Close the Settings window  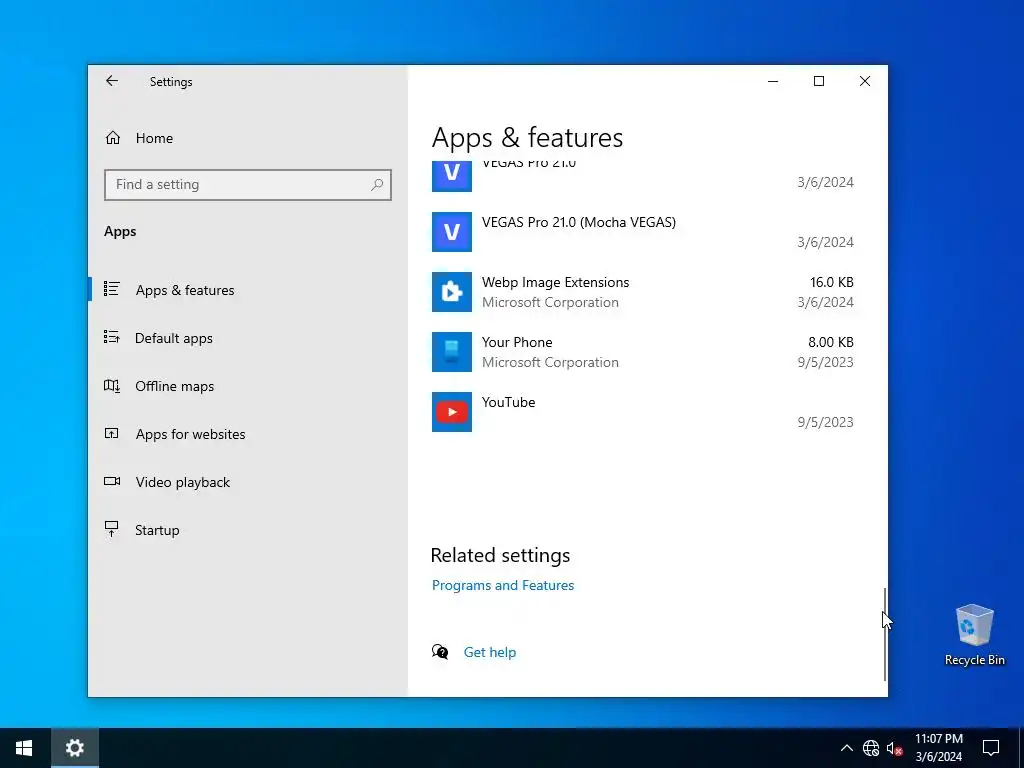[865, 81]
